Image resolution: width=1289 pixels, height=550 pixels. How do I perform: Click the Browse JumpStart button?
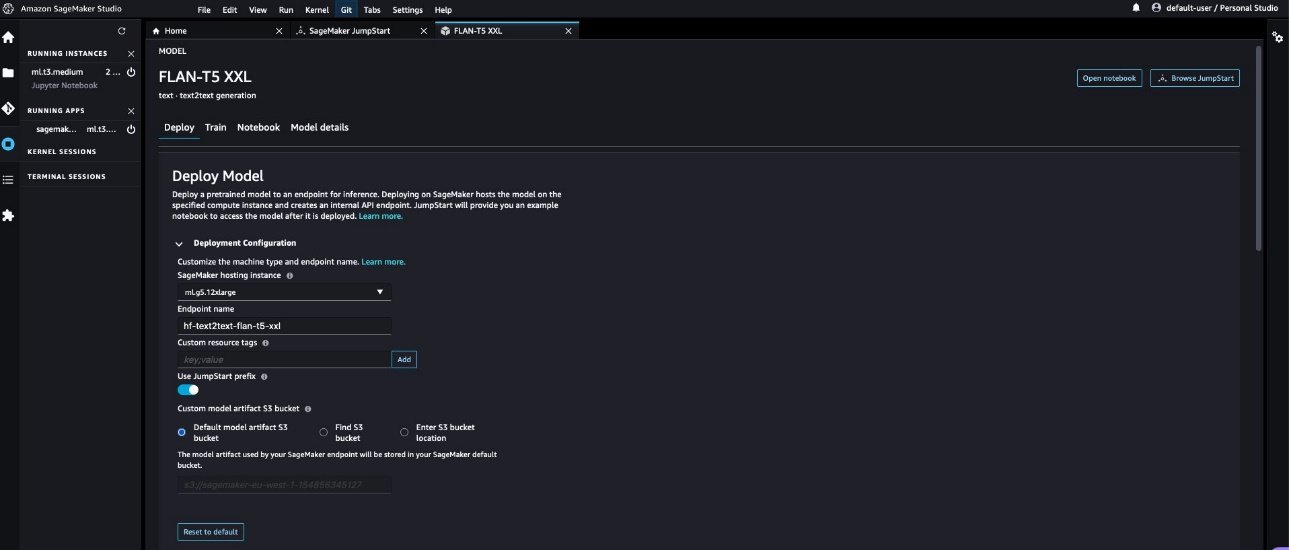tap(1195, 78)
